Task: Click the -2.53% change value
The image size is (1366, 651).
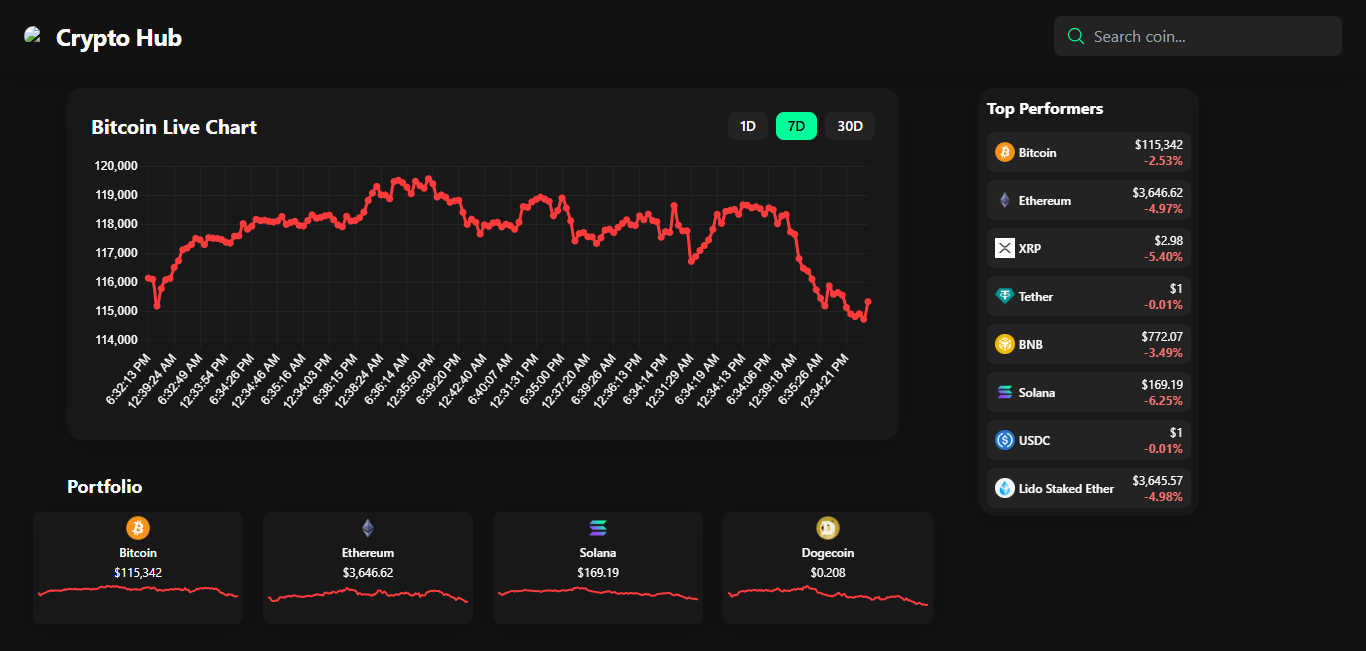Action: tap(1164, 160)
